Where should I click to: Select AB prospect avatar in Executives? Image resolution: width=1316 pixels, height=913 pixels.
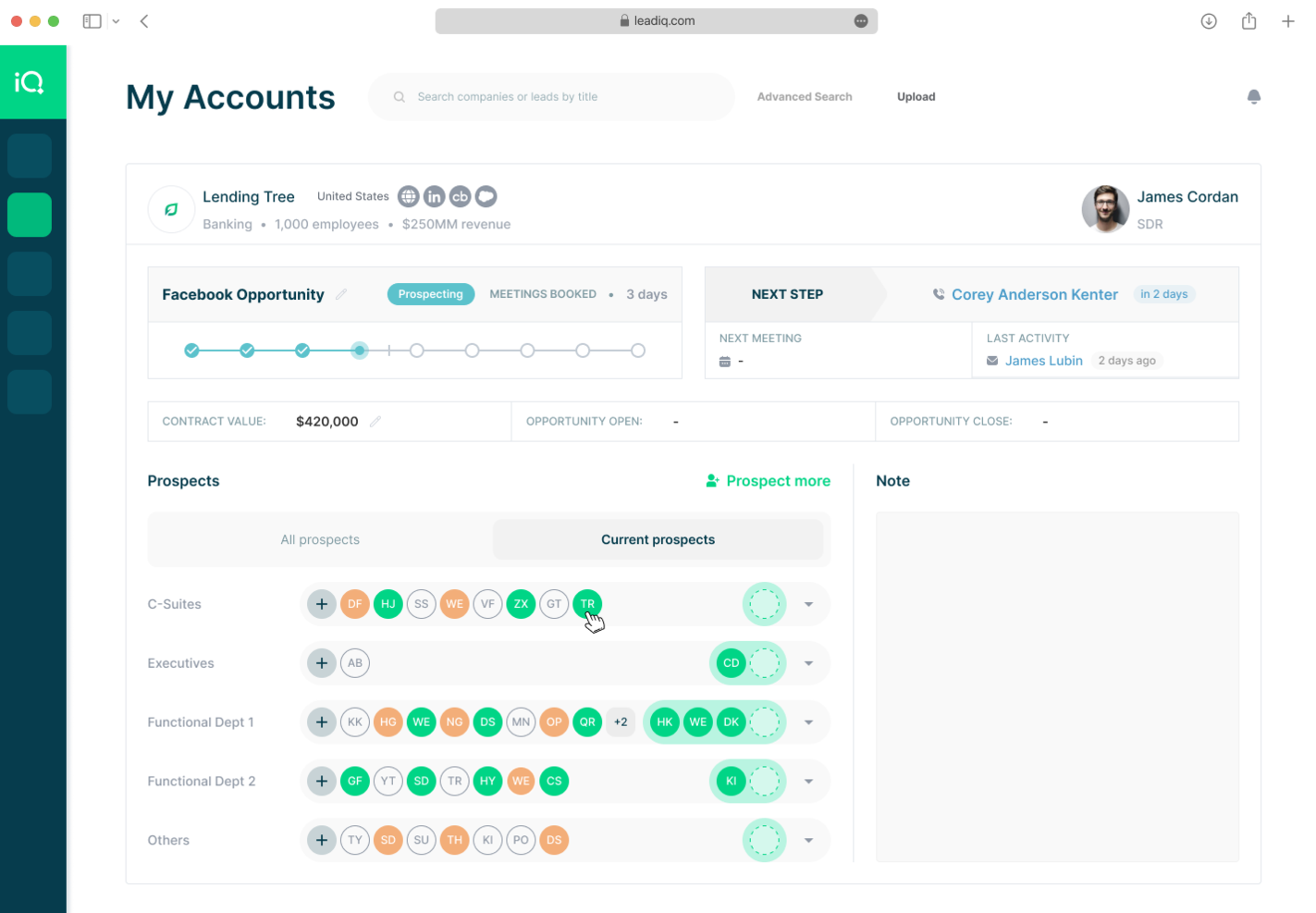355,663
